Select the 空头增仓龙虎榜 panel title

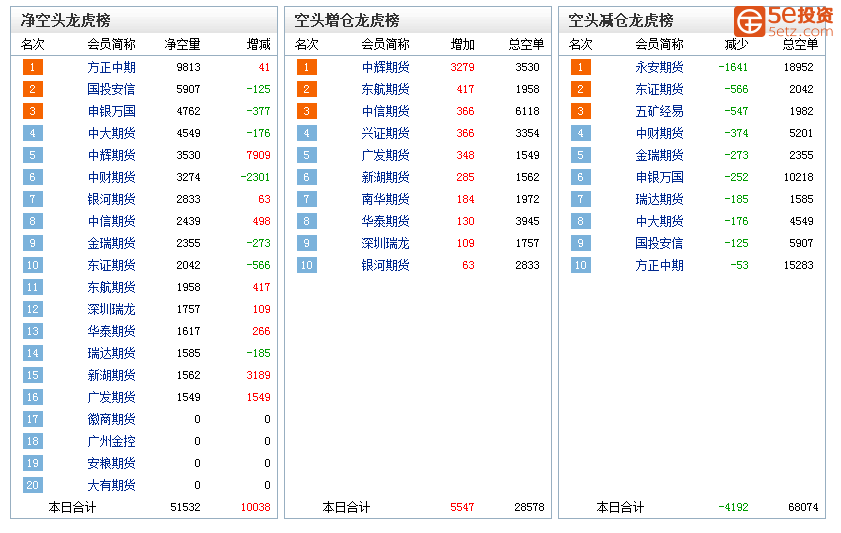click(347, 20)
